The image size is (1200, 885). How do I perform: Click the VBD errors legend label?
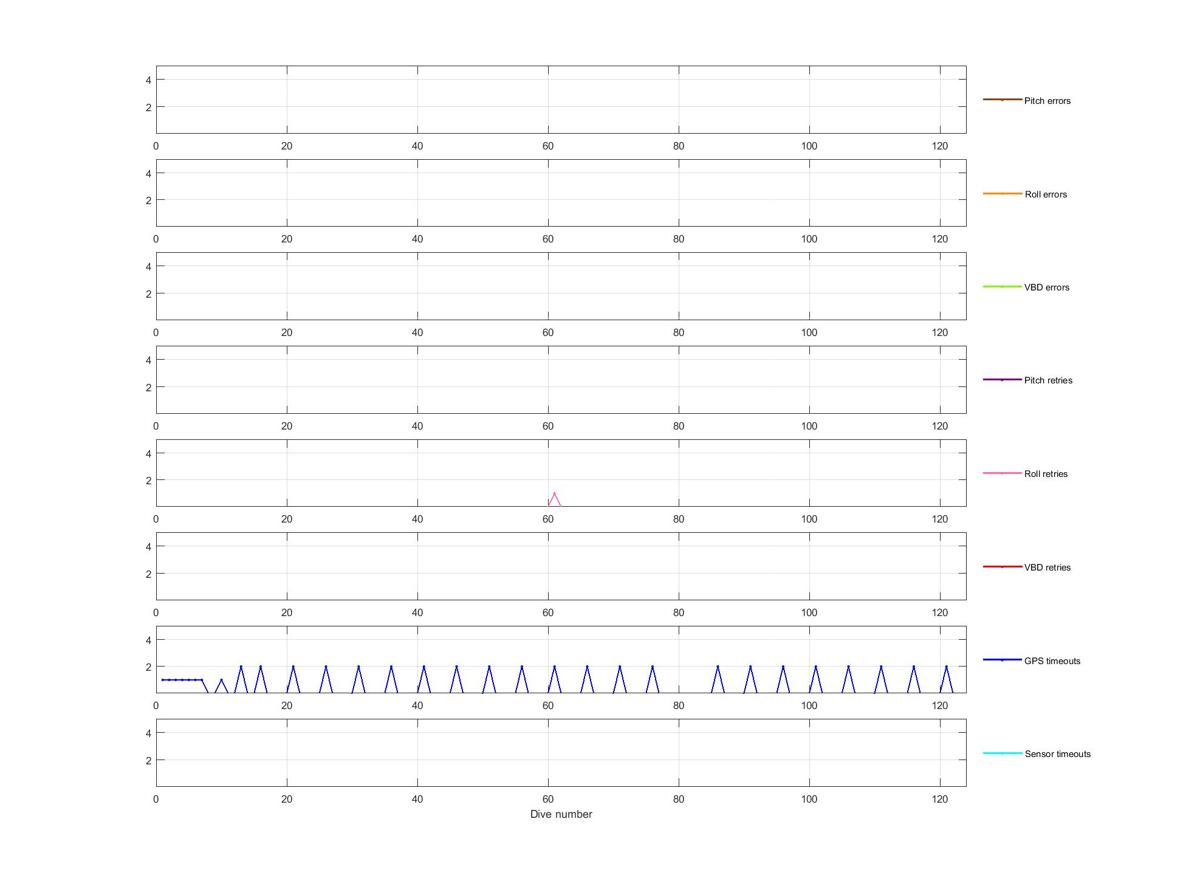(1047, 287)
